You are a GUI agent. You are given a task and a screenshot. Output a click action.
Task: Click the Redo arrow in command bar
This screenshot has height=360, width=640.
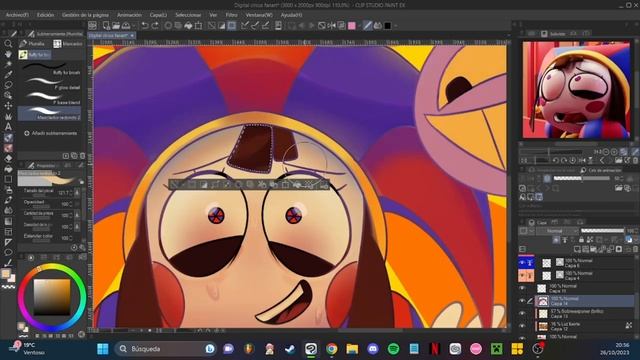point(155,26)
